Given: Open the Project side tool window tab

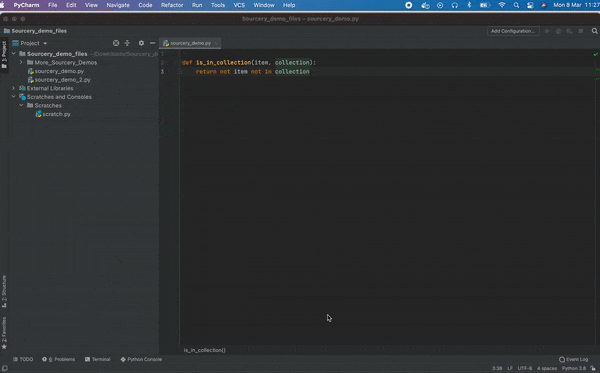Looking at the screenshot, I should pos(4,54).
